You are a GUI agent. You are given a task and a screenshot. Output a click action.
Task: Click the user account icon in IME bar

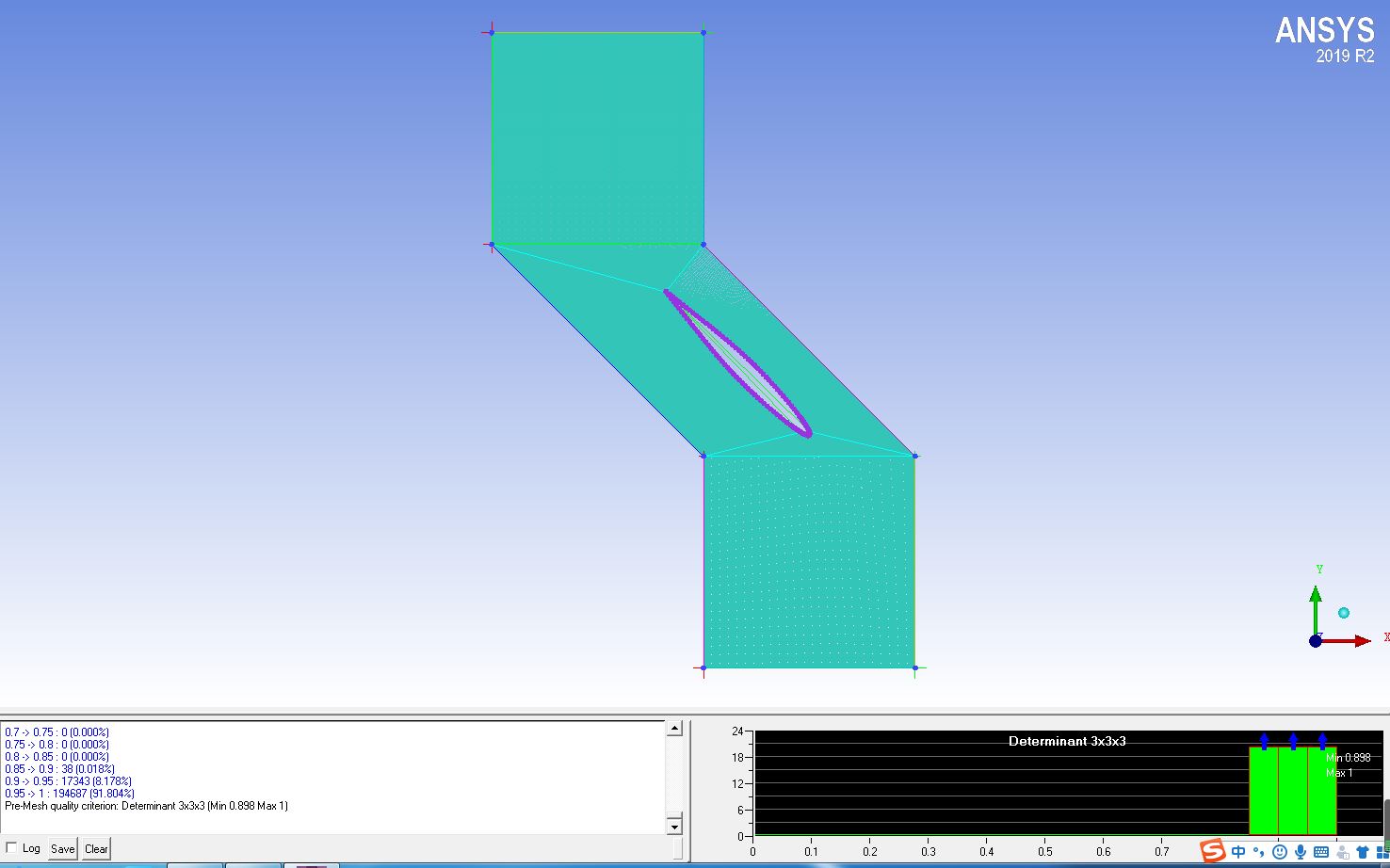click(x=1342, y=852)
